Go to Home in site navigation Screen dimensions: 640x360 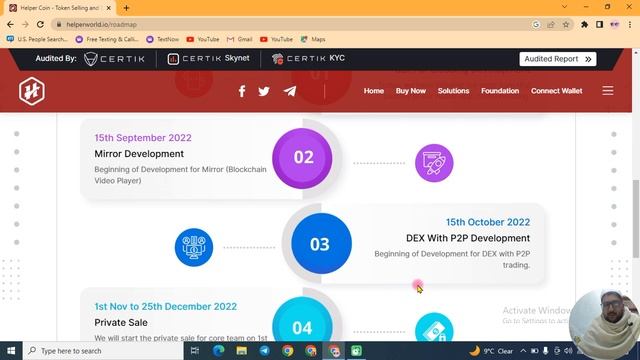pyautogui.click(x=373, y=91)
